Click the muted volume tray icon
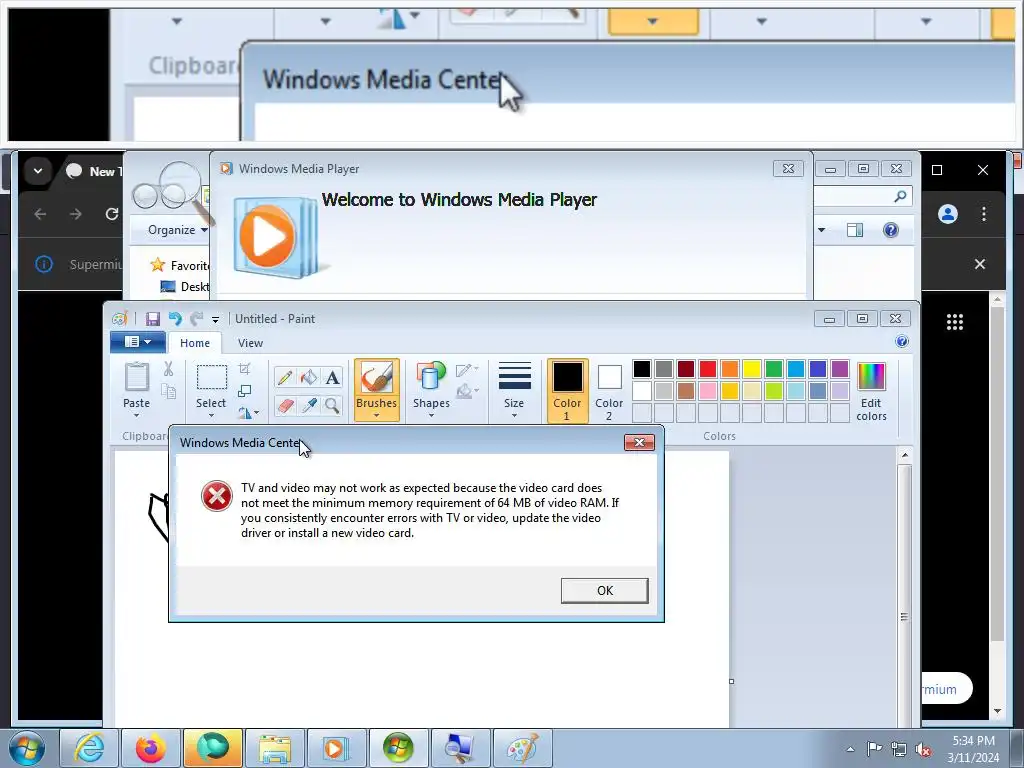 [x=923, y=749]
